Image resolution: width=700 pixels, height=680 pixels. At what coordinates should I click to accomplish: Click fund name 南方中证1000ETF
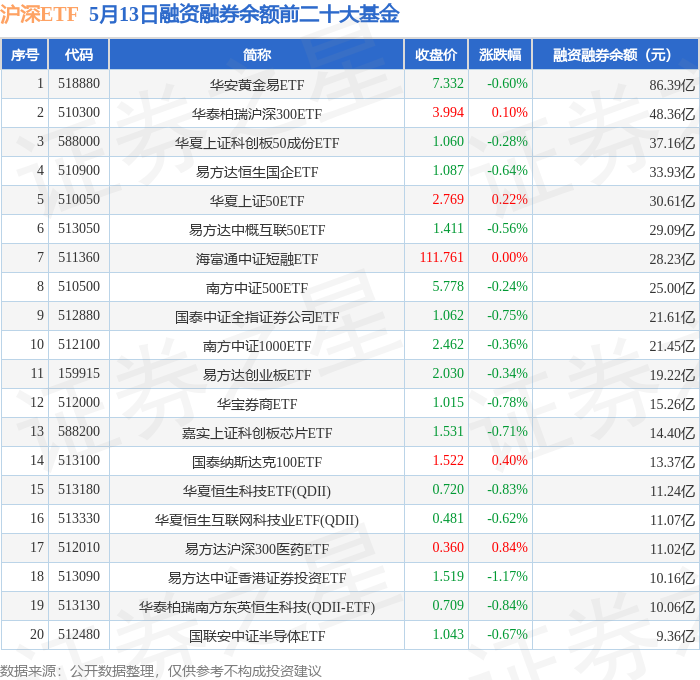coord(257,346)
